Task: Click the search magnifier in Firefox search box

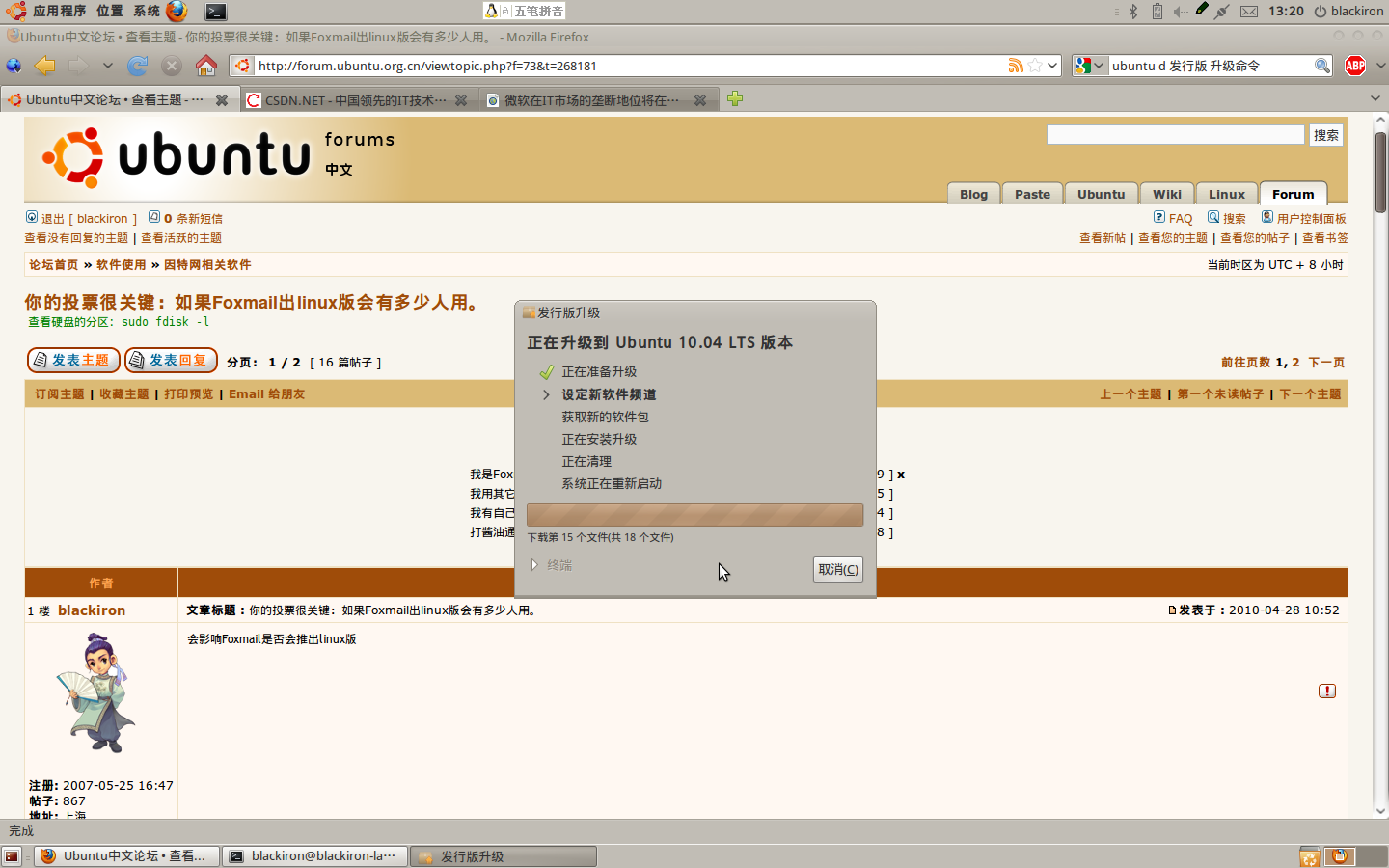Action: pos(1322,66)
